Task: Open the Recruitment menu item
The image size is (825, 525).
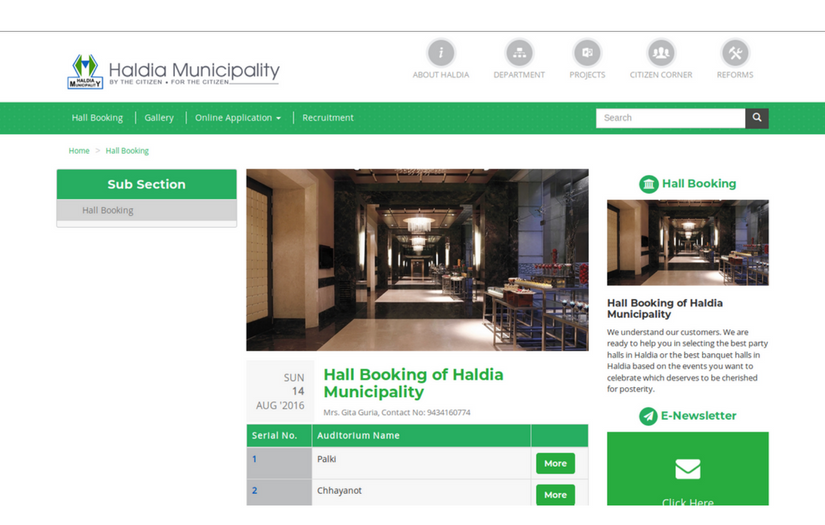Action: [x=328, y=118]
